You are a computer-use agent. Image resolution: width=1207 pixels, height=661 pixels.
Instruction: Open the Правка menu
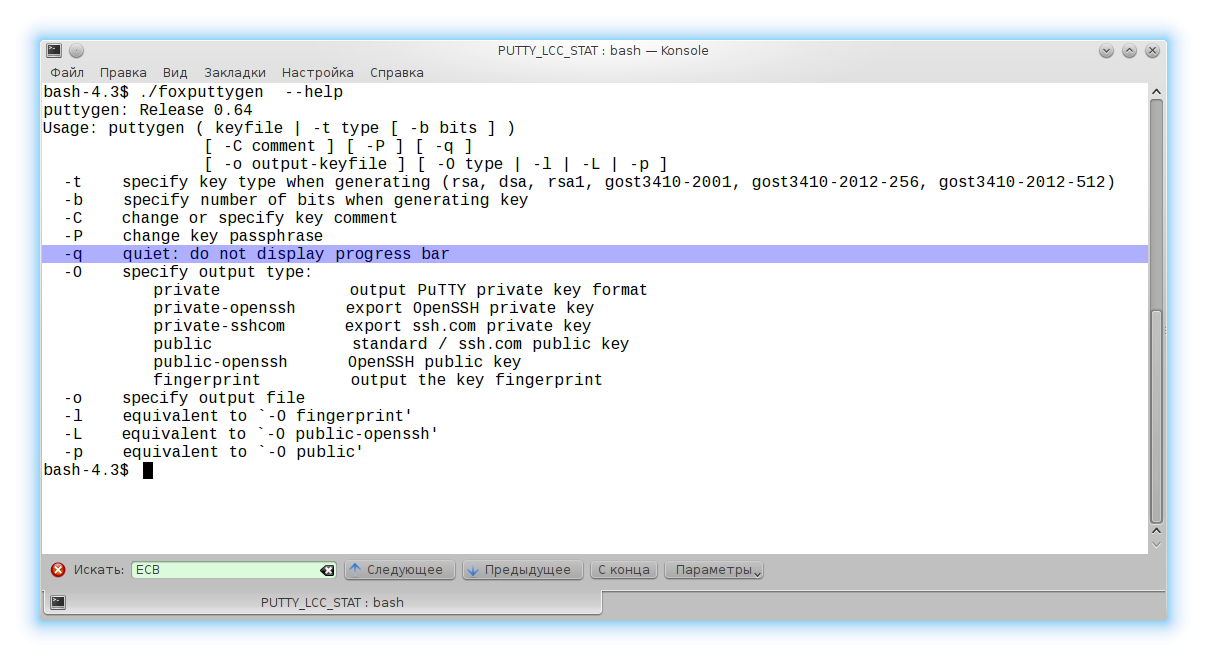[x=123, y=73]
